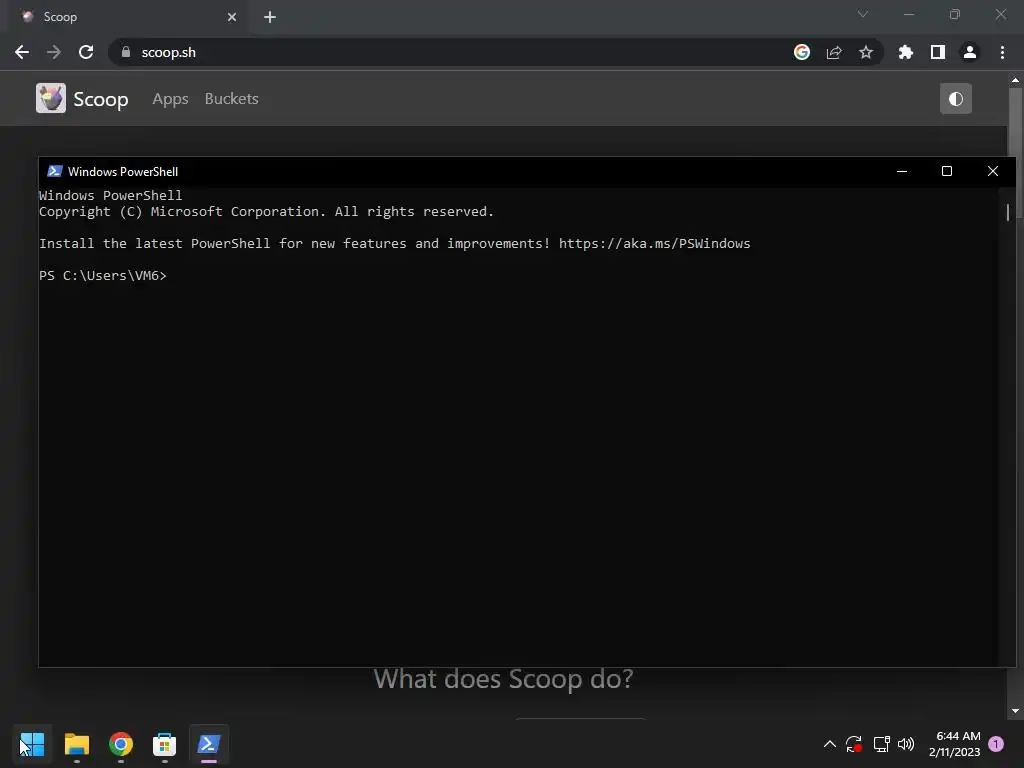Open the Buckets page link

pos(232,99)
